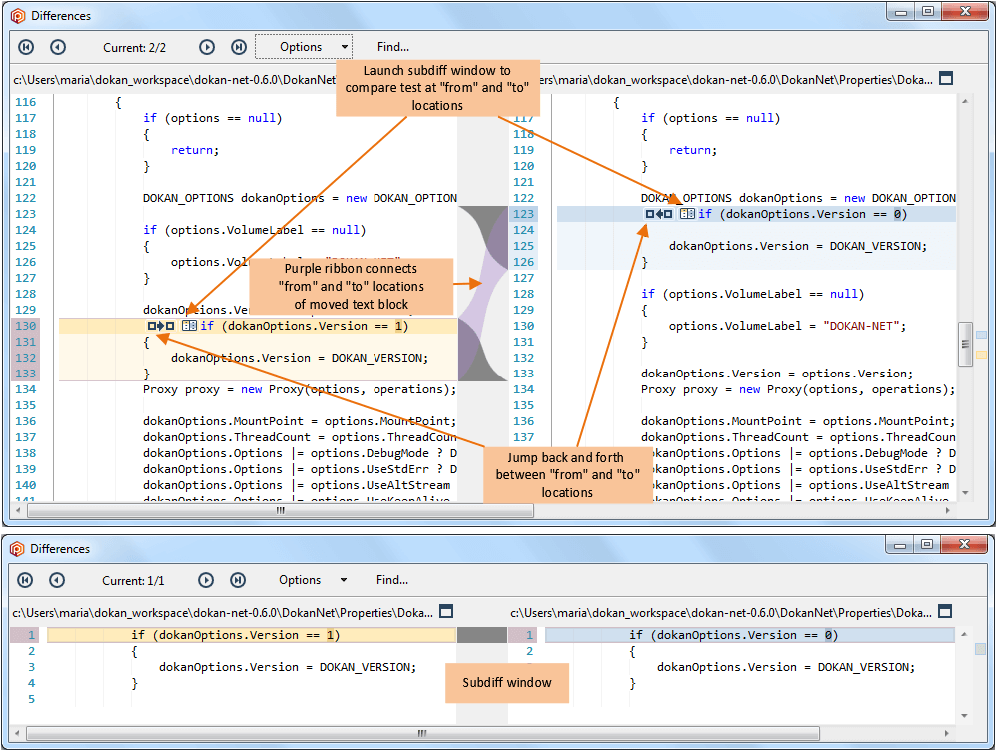Screen dimensions: 998x752
Task: Maximize right pane in subdiff window
Action: pos(945,611)
